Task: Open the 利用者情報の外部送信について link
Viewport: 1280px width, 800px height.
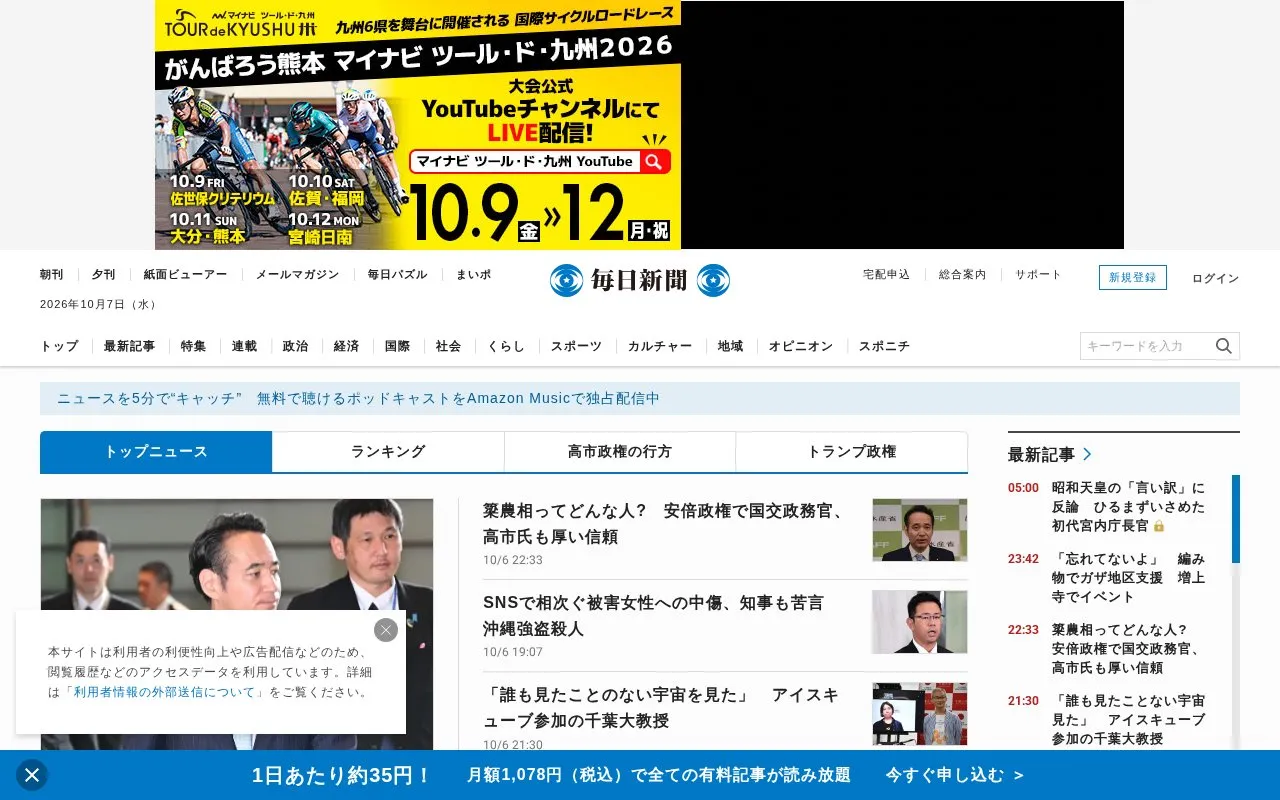Action: click(165, 692)
